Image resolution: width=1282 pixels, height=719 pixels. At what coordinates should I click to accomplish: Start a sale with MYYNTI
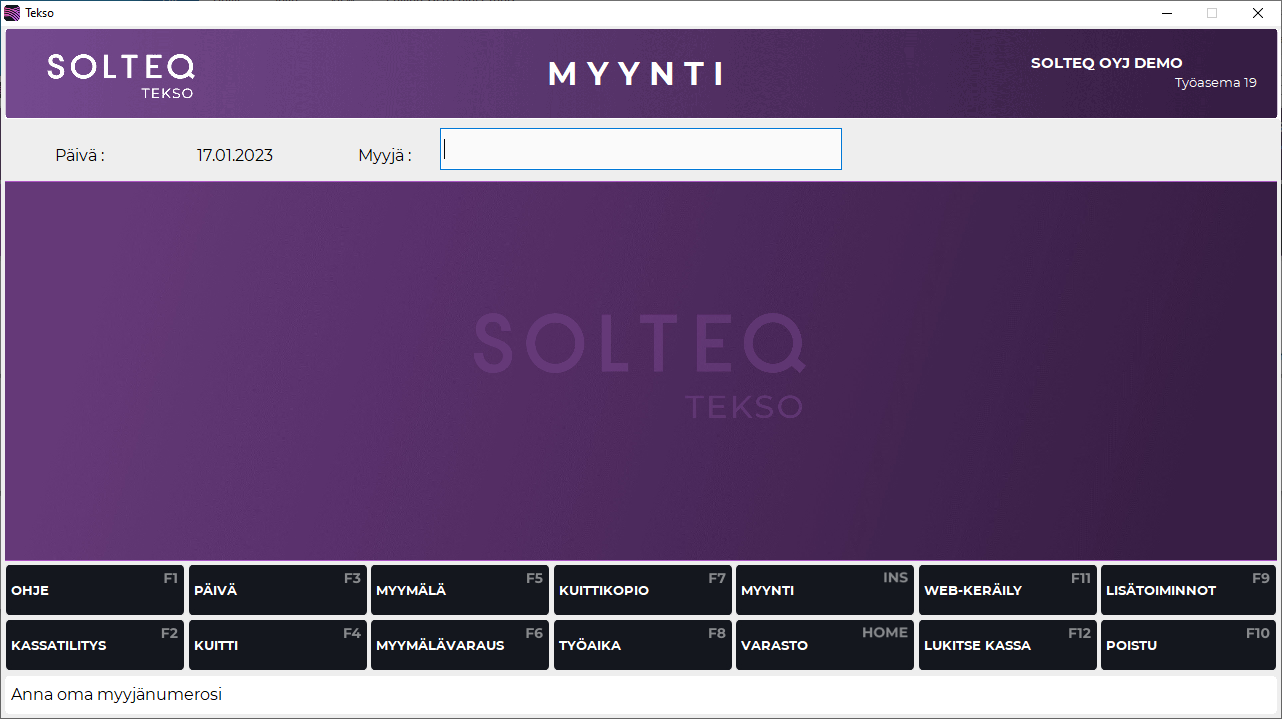[824, 590]
